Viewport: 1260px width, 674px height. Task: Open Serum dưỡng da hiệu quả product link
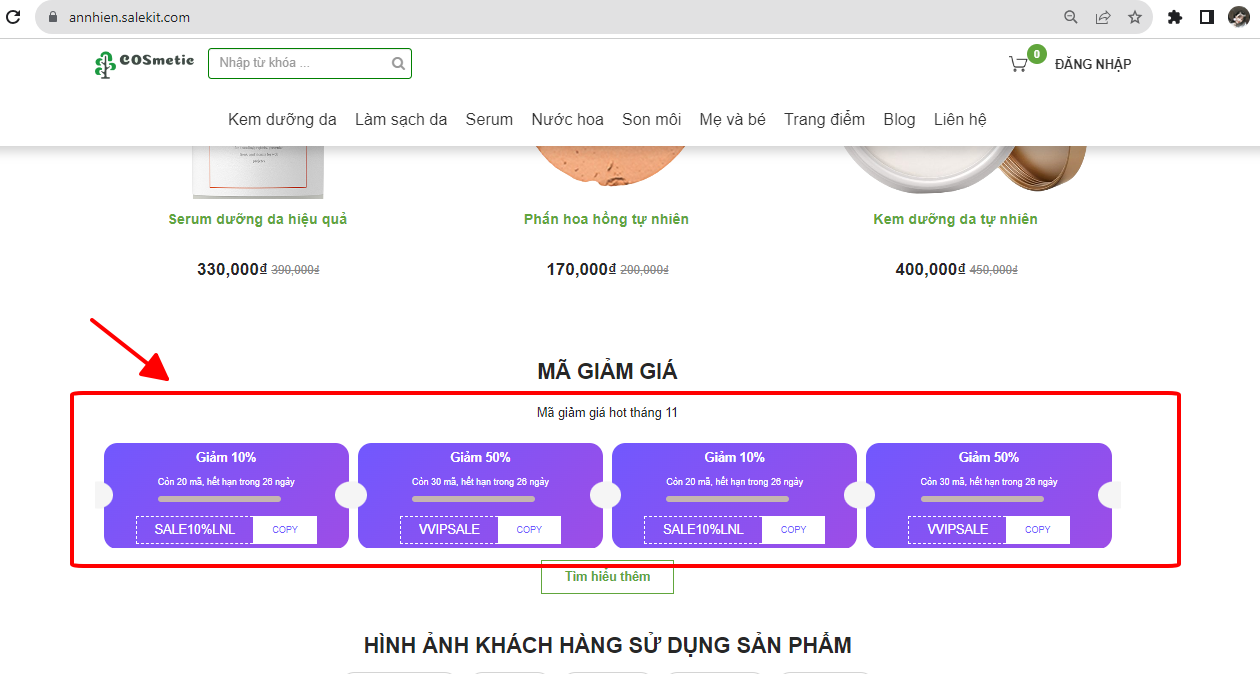pyautogui.click(x=257, y=219)
